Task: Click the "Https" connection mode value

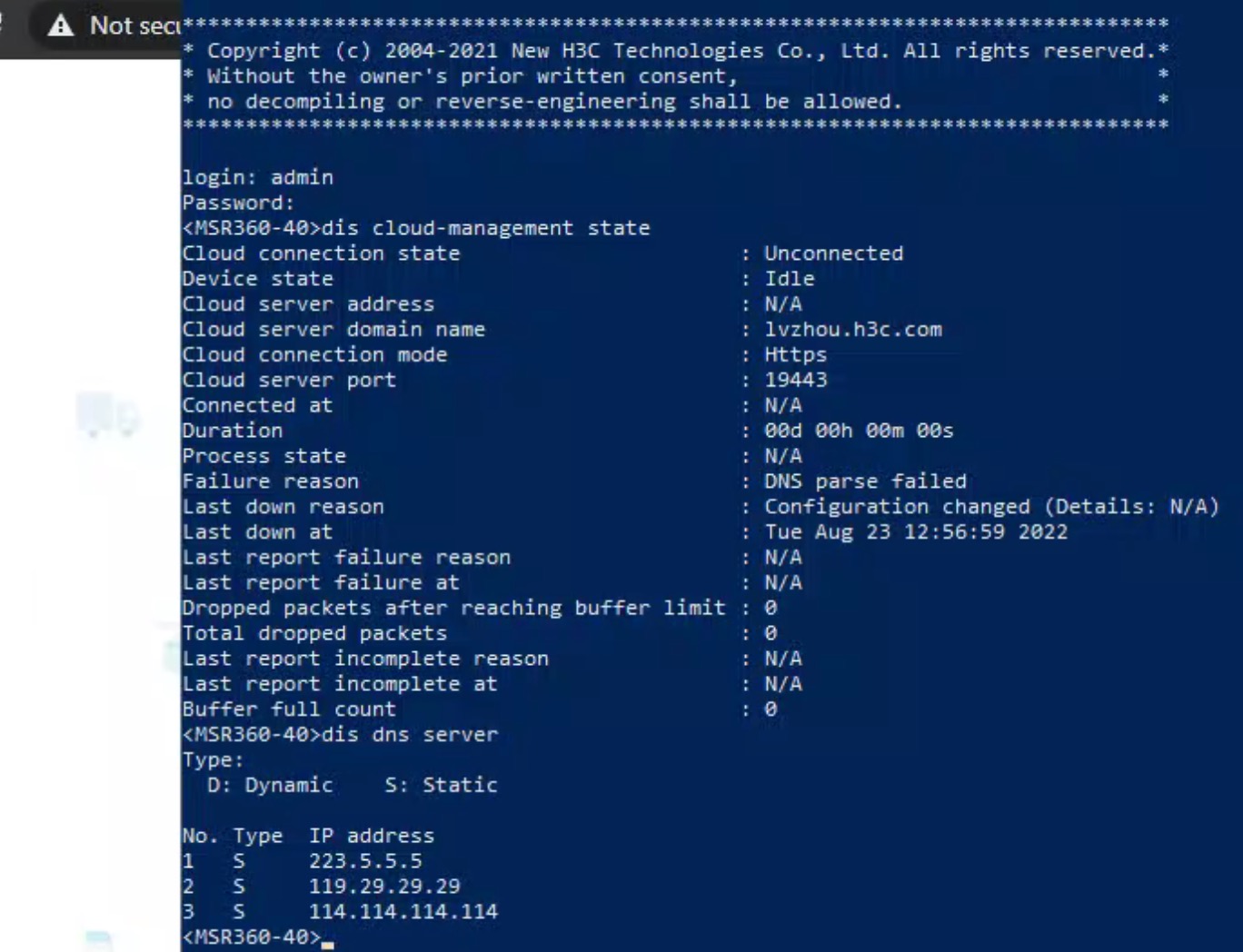Action: click(795, 354)
